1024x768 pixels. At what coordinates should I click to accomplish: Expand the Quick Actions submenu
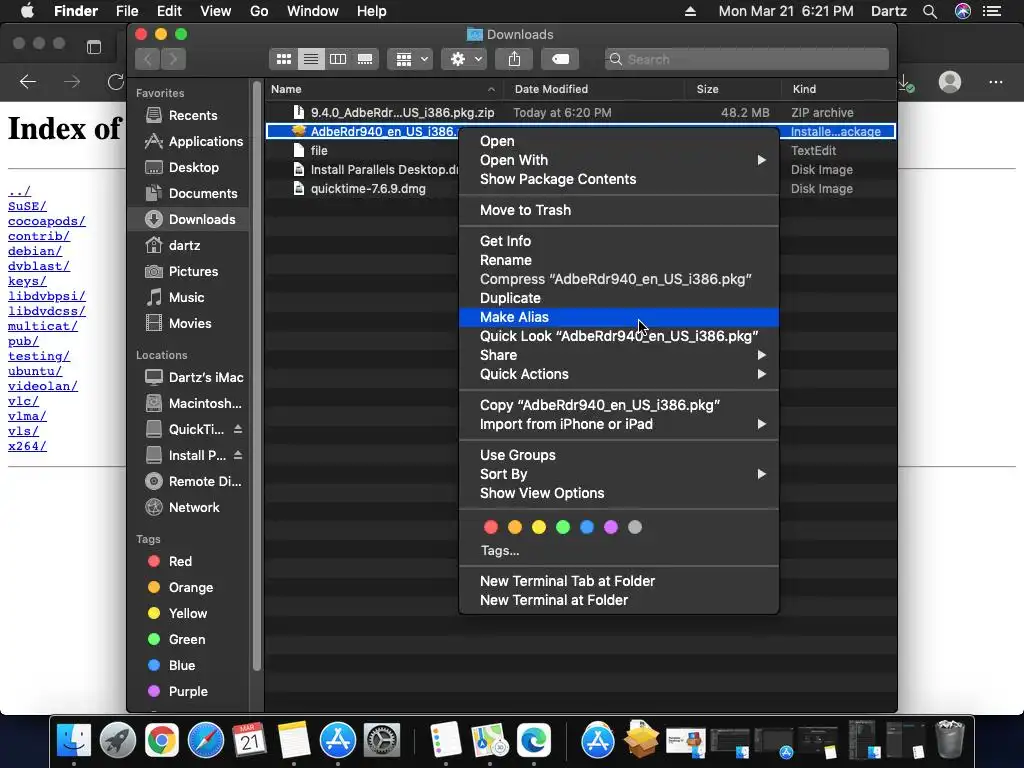pyautogui.click(x=618, y=374)
